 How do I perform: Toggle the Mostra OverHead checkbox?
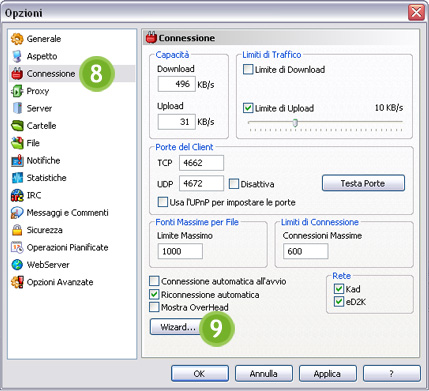click(154, 307)
